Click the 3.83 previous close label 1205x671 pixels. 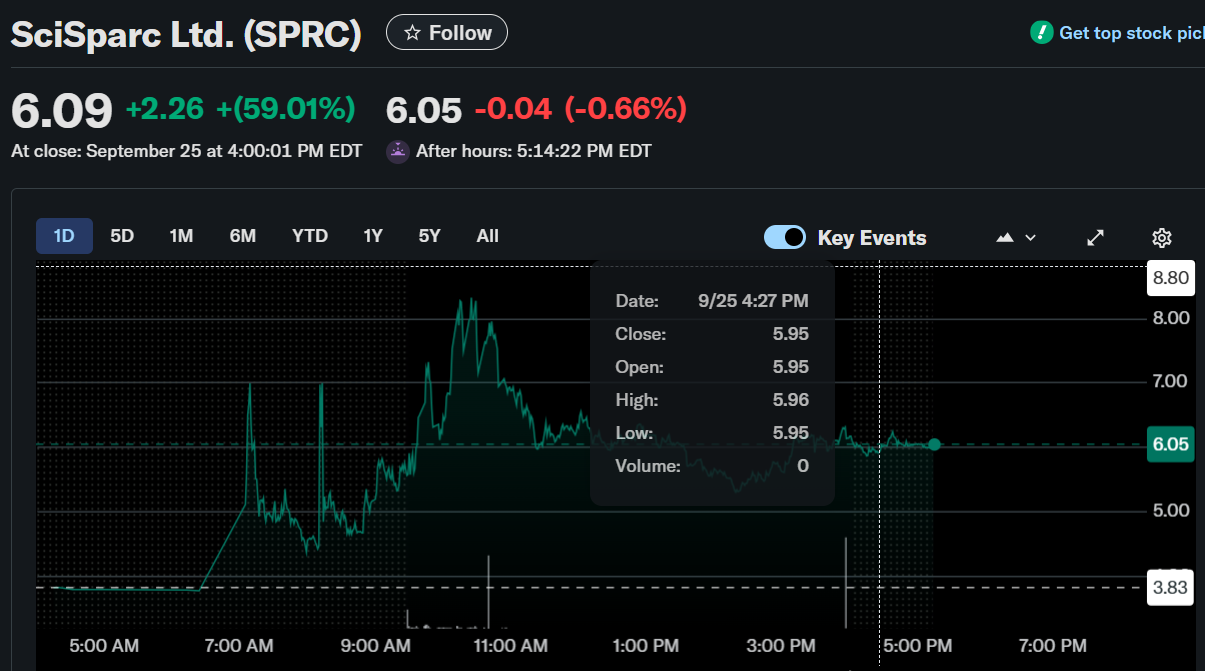click(x=1171, y=587)
